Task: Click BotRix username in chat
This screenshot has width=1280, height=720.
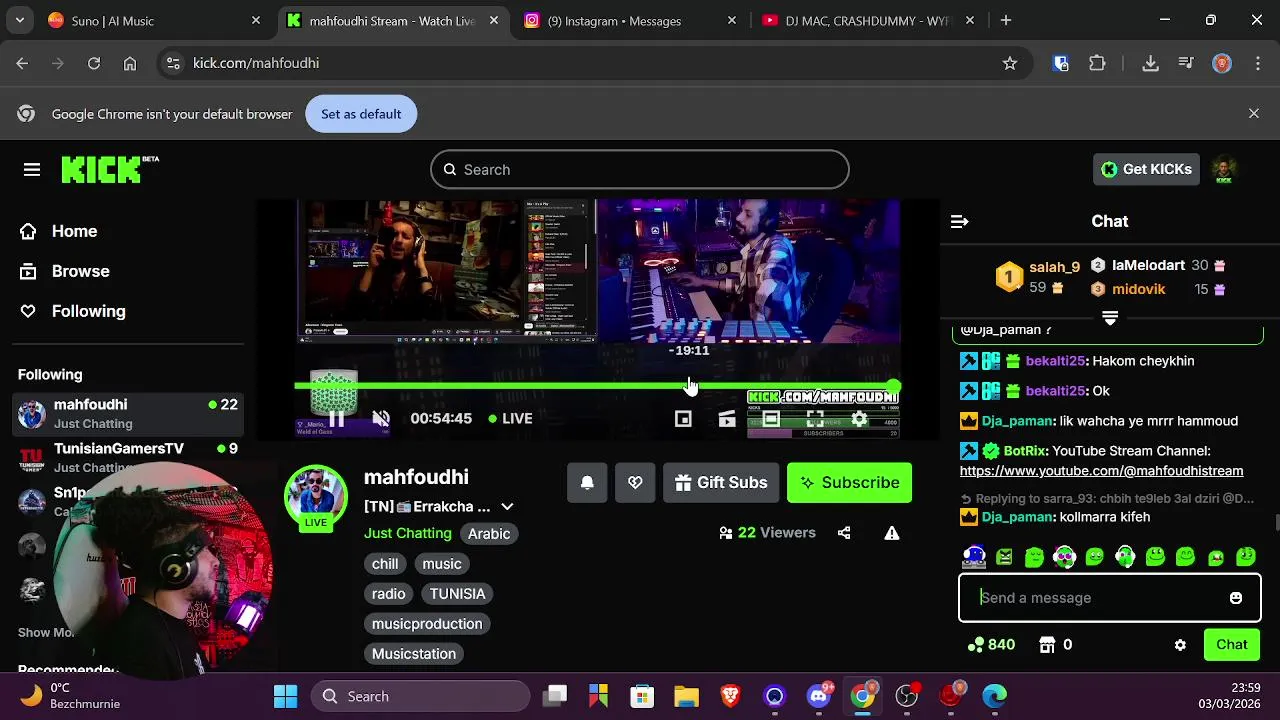Action: [1024, 451]
